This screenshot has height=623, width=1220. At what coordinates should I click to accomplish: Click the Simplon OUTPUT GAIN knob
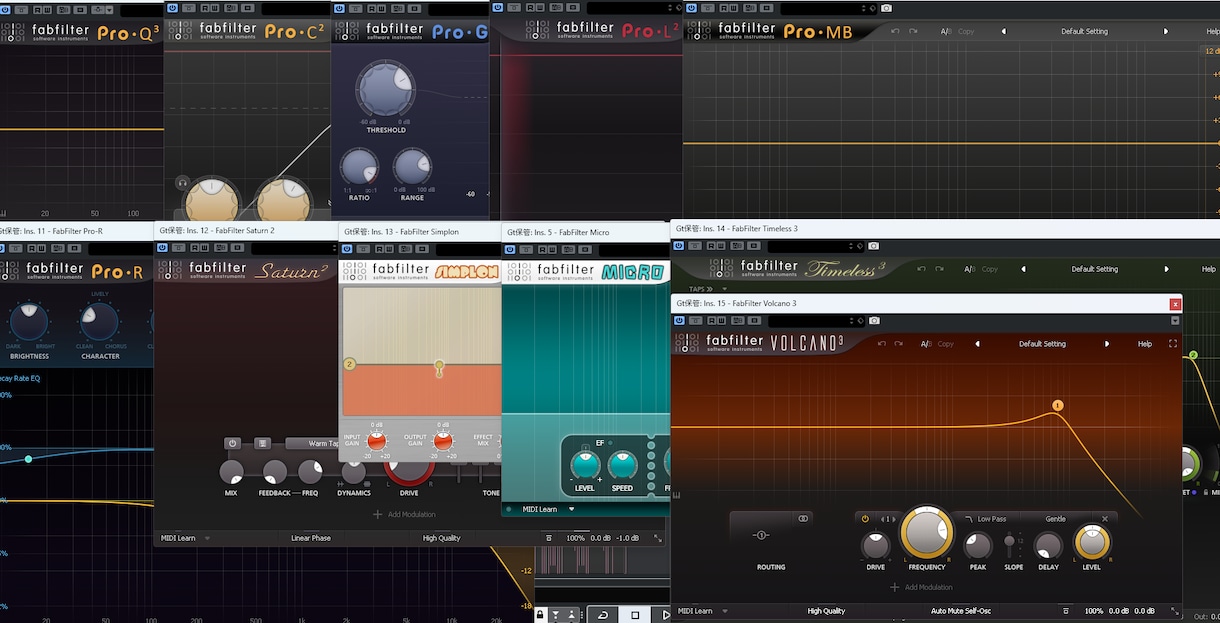[x=442, y=440]
